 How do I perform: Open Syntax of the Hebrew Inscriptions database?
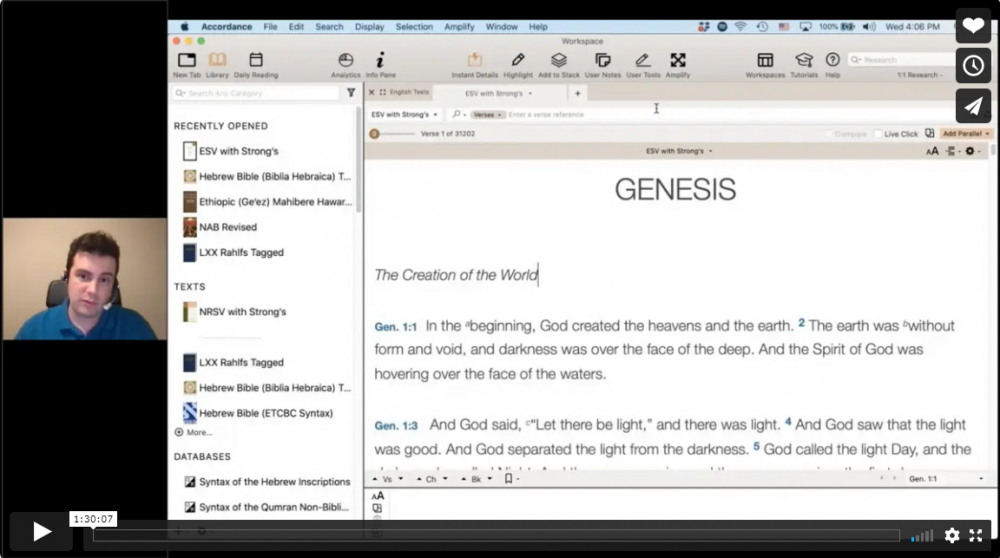pos(274,481)
